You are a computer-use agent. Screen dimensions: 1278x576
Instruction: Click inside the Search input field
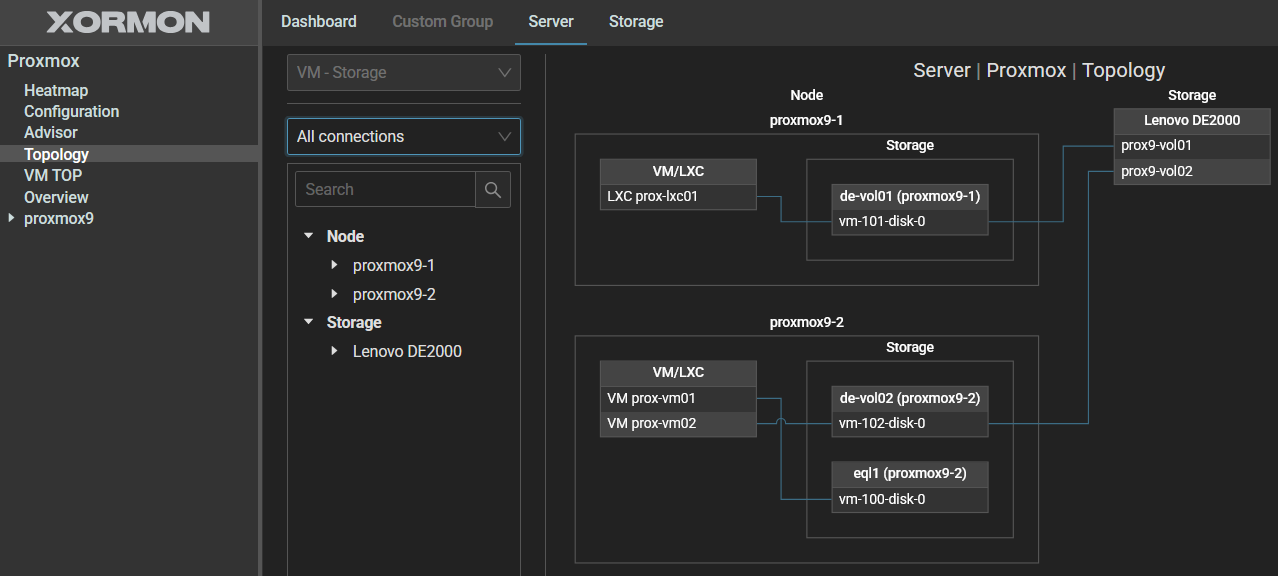tap(385, 190)
